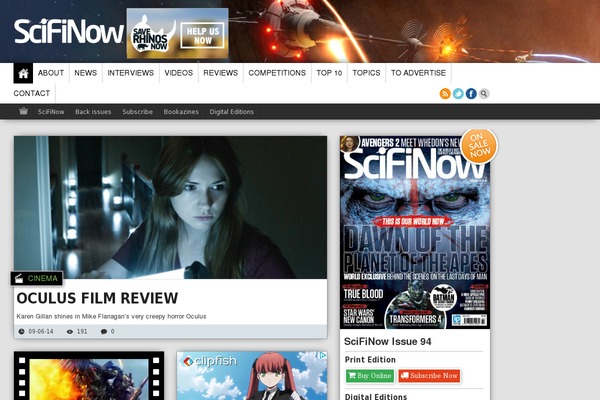Open the RSS feed icon
The image size is (600, 400).
(x=445, y=93)
